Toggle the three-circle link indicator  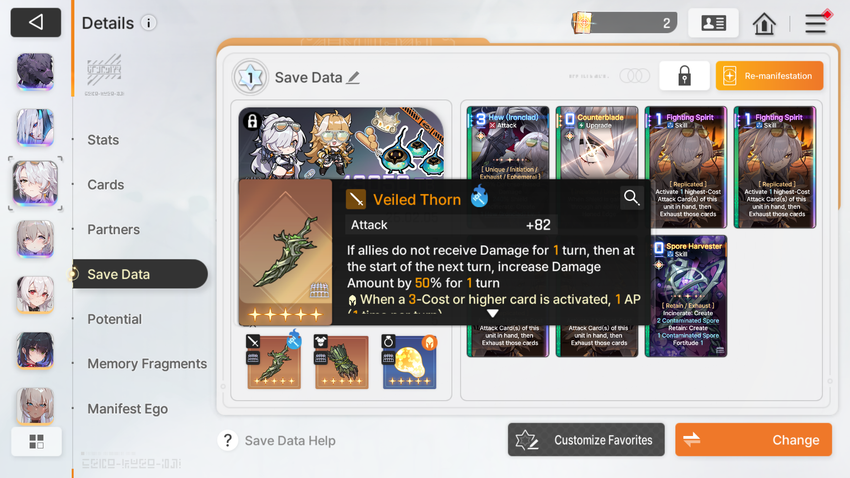(634, 76)
